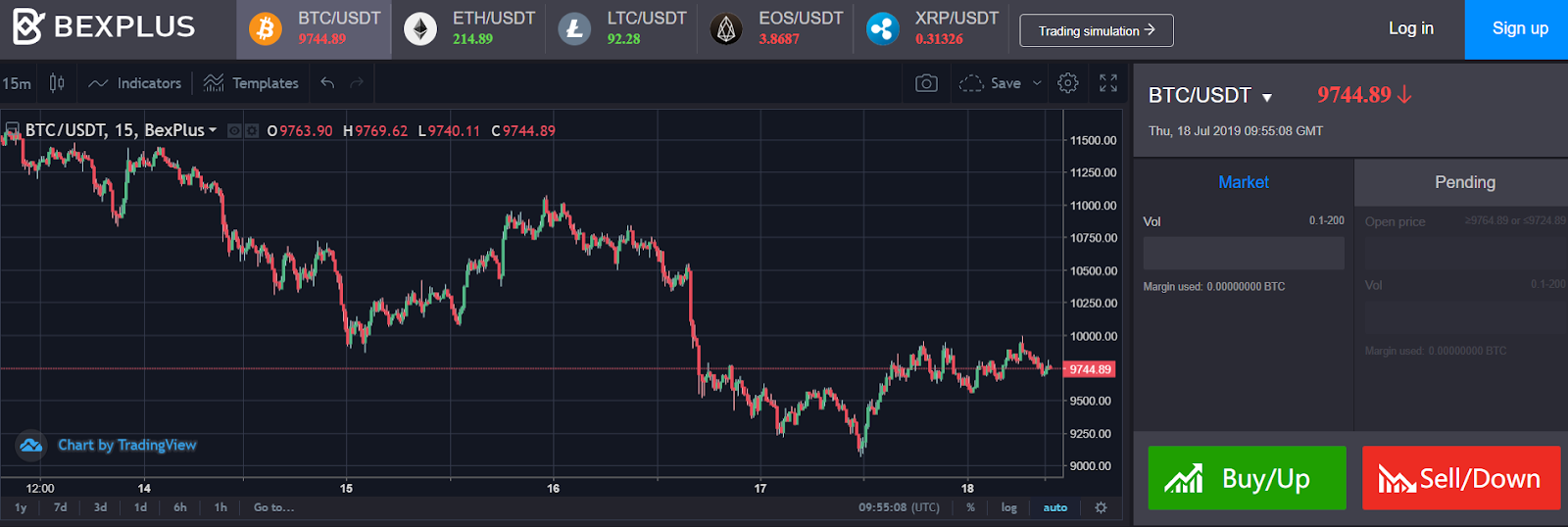1568x527 pixels.
Task: Take a chart snapshot with camera icon
Action: tap(926, 83)
